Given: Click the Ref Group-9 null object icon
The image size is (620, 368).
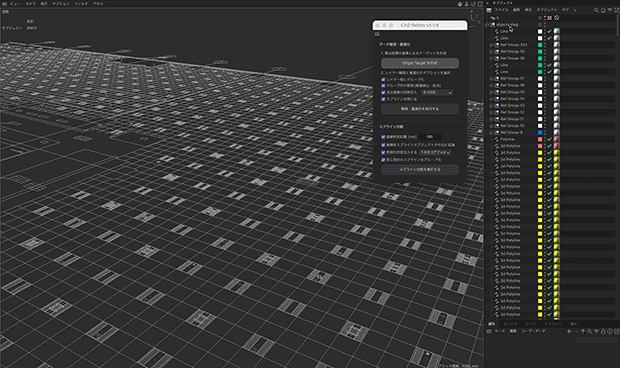Looking at the screenshot, I should (x=497, y=132).
